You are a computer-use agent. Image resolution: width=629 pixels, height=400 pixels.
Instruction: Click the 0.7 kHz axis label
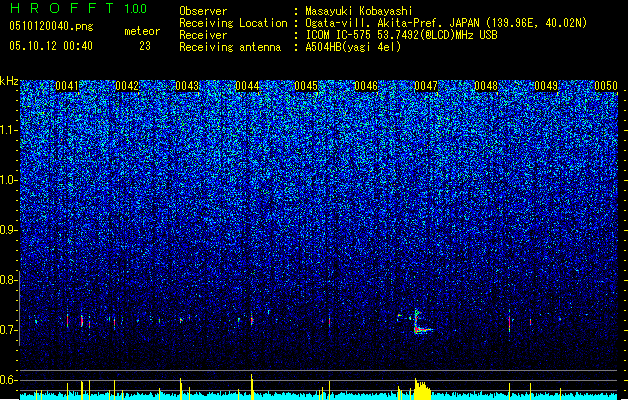coord(9,330)
